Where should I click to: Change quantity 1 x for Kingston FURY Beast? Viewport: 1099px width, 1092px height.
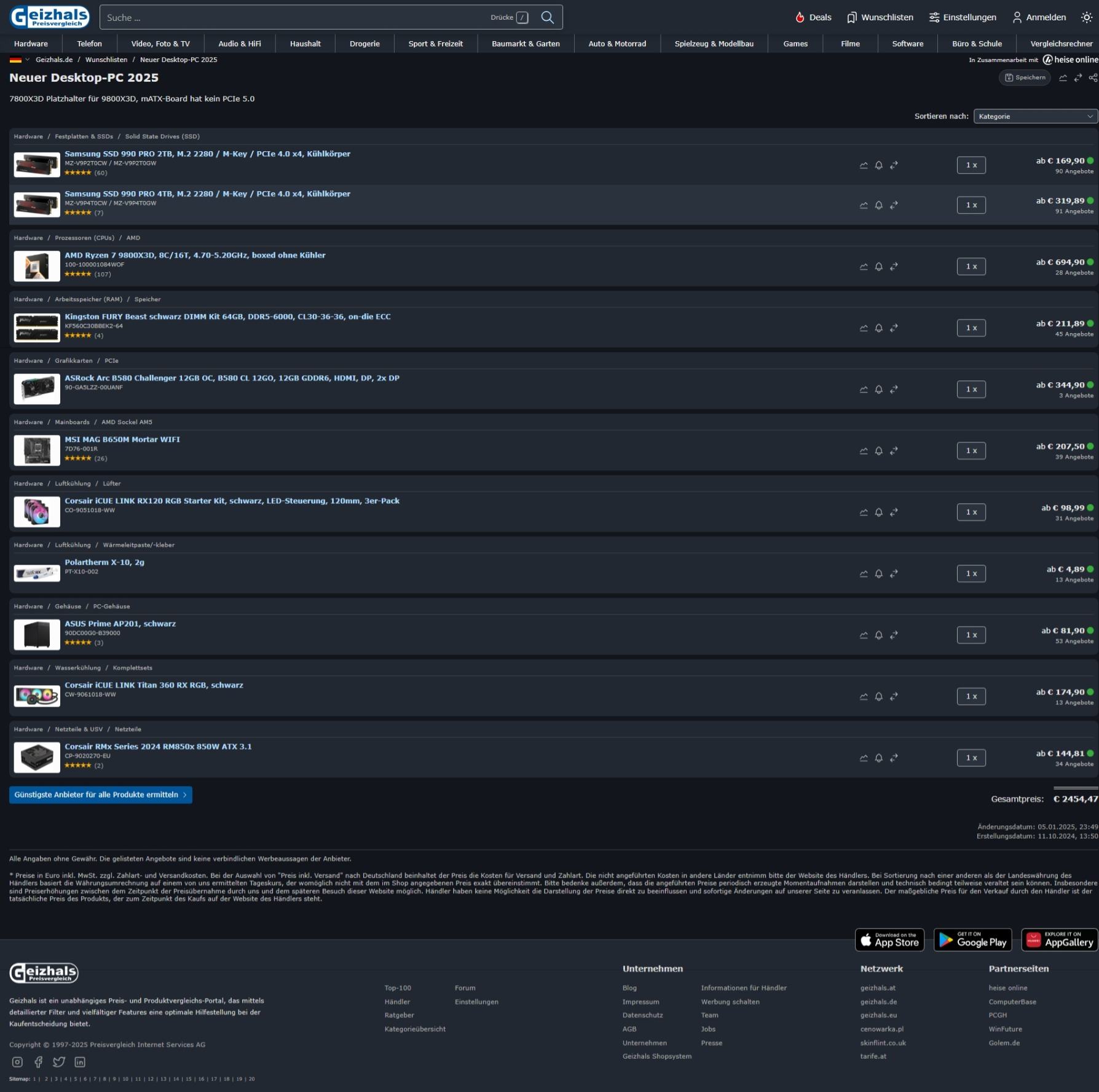point(971,328)
